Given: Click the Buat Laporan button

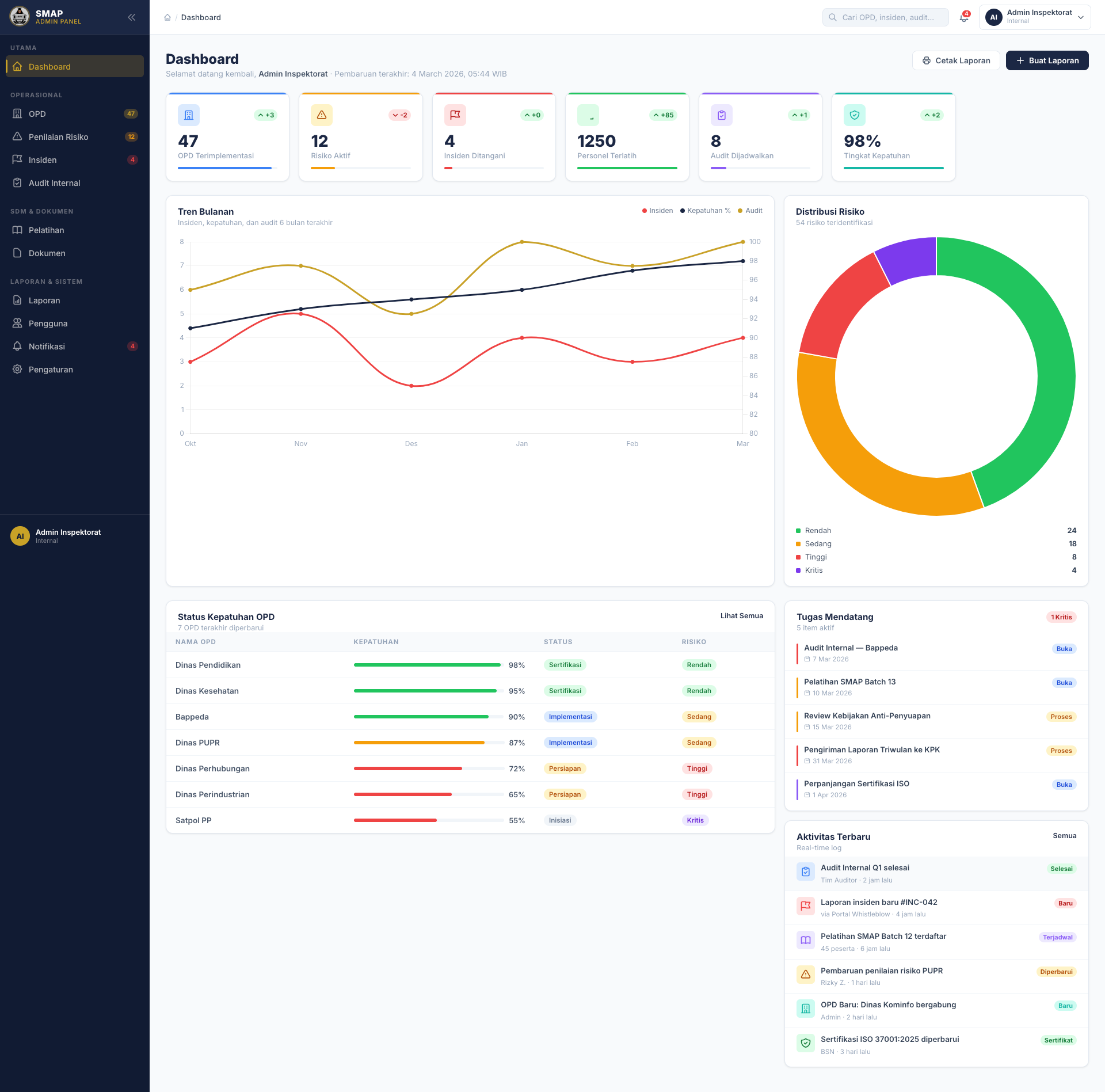Looking at the screenshot, I should [x=1047, y=60].
